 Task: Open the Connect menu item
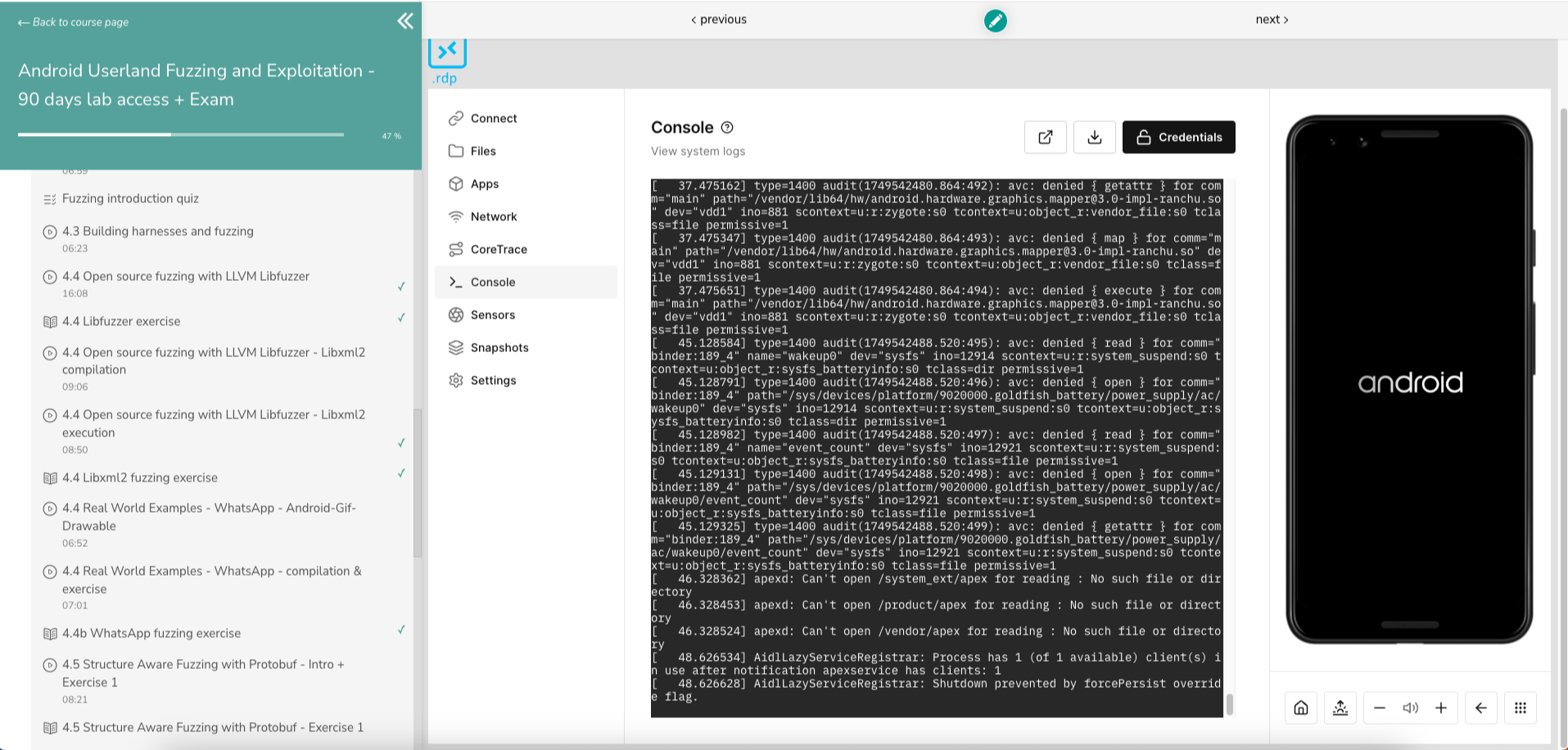(526, 119)
